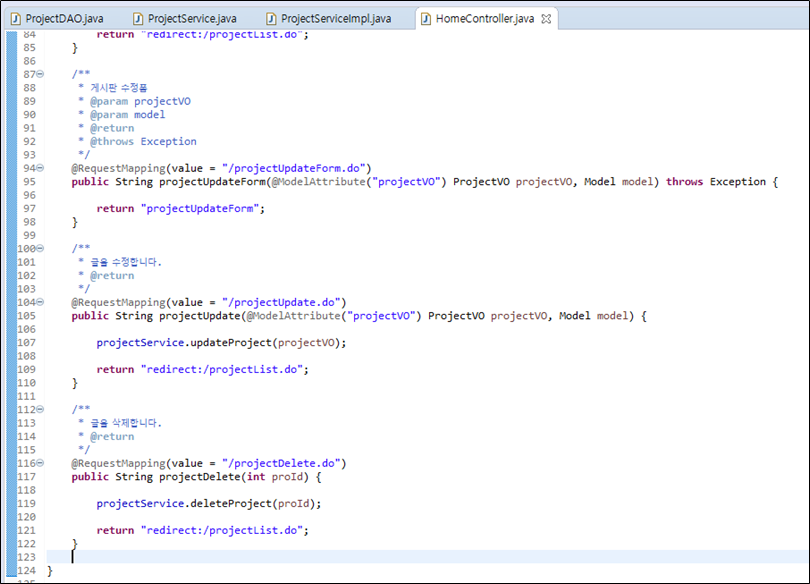Screen dimensions: 810x584
Task: Click the projectDelete method name on line 117
Action: tap(200, 477)
